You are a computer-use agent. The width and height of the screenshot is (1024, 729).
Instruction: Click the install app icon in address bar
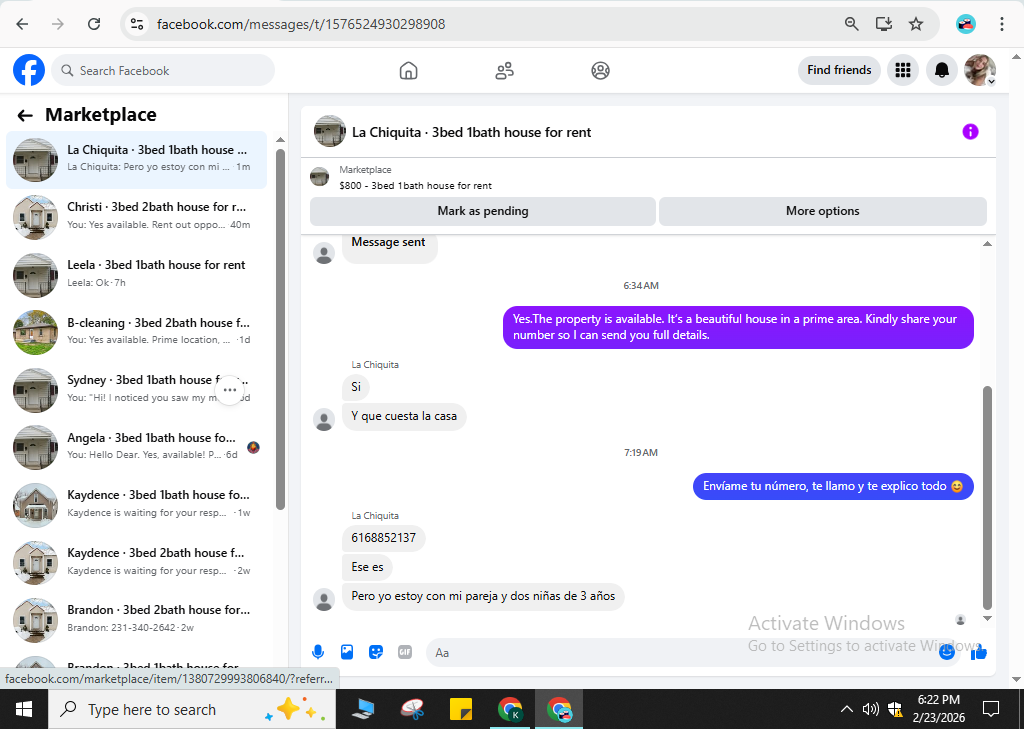(884, 24)
